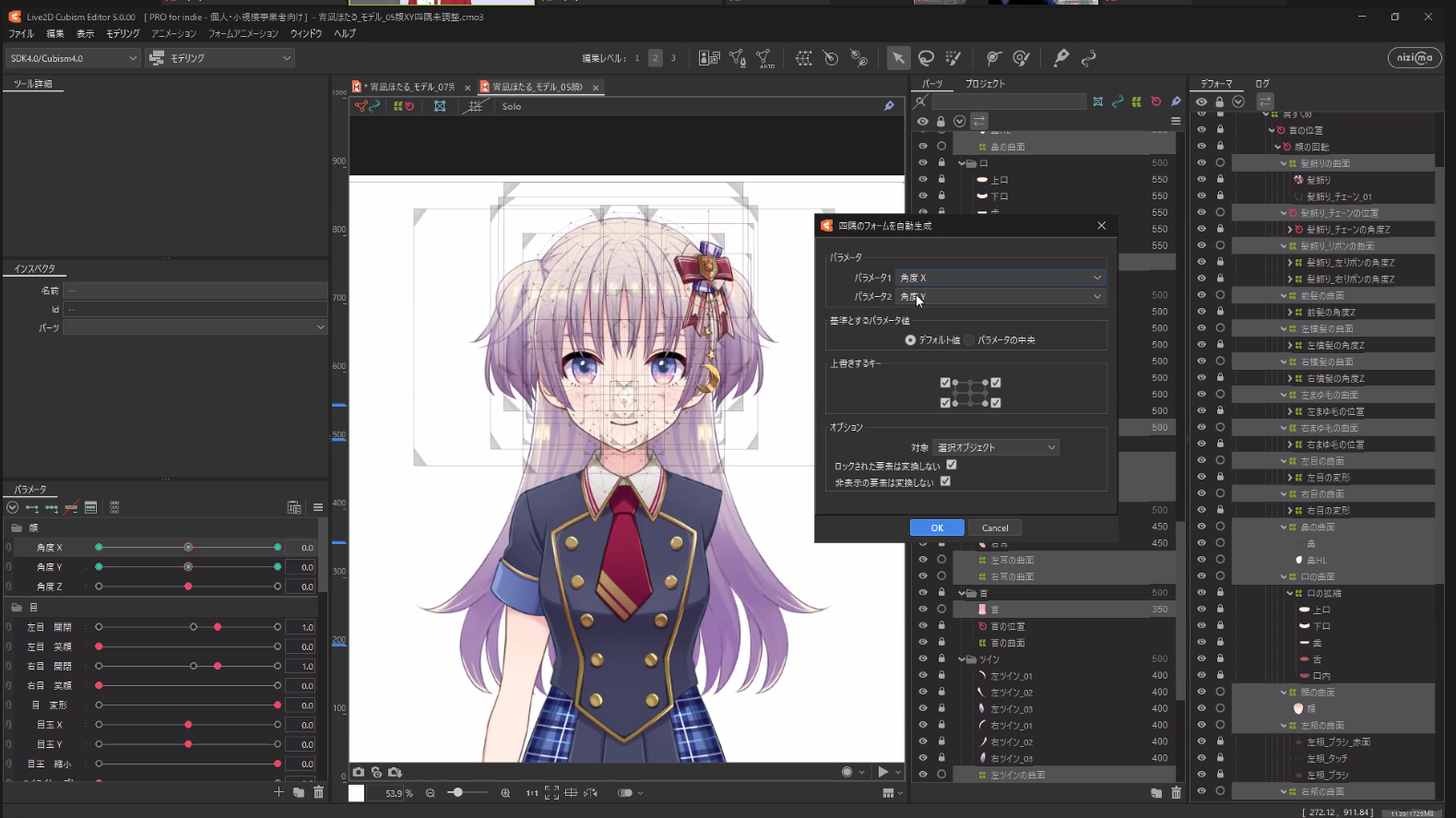1456x818 pixels.
Task: Uncheck the top-left corner key checkbox
Action: point(945,383)
